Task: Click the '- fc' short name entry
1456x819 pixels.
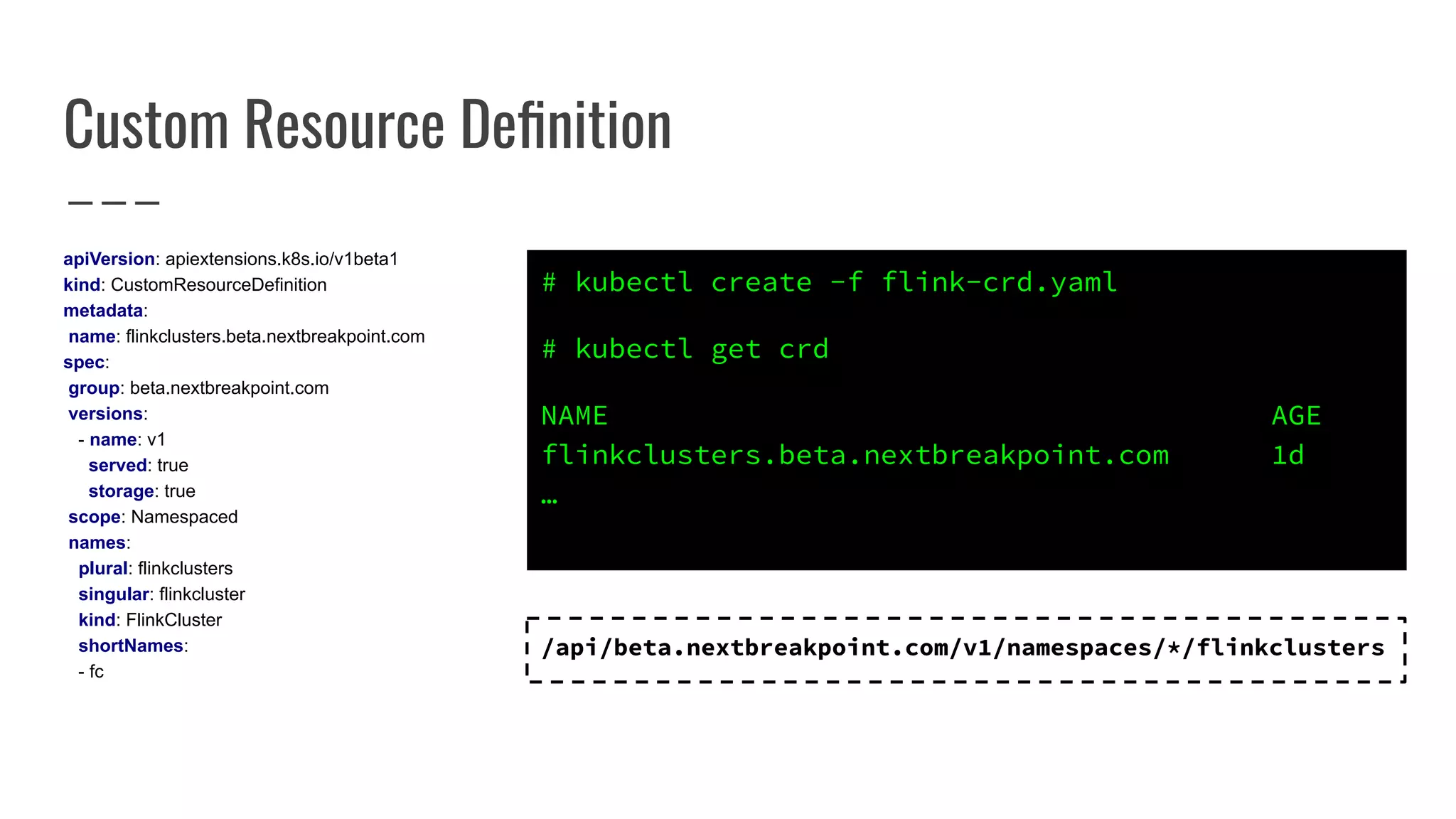Action: [91, 672]
